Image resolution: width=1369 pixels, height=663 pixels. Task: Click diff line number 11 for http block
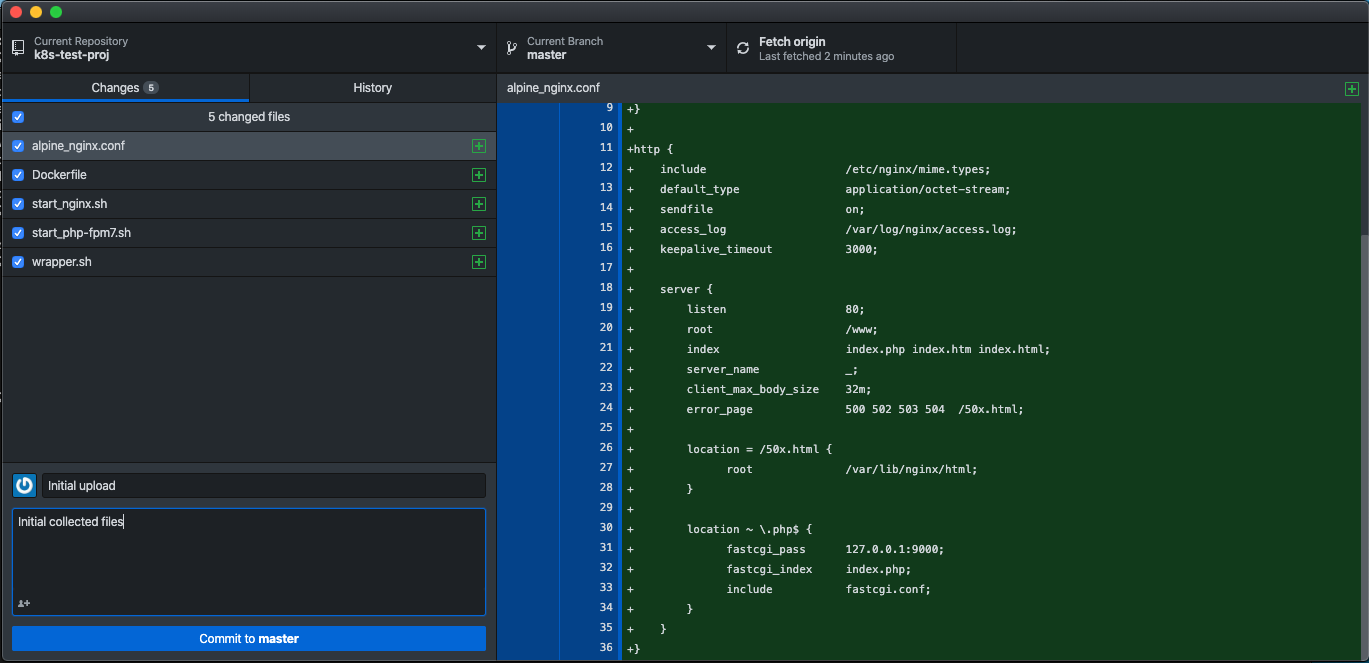(x=606, y=147)
